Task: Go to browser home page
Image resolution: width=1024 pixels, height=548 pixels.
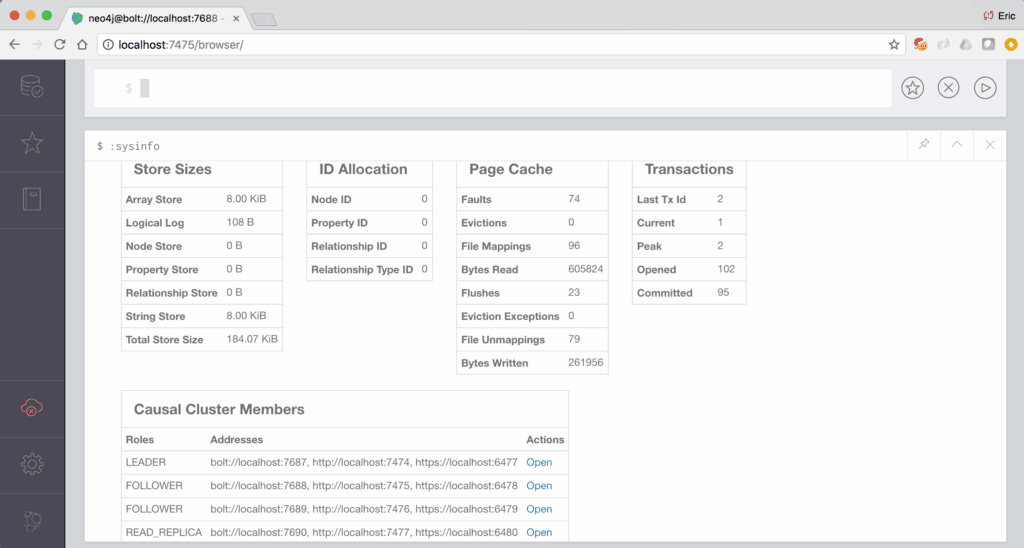Action: coord(82,44)
